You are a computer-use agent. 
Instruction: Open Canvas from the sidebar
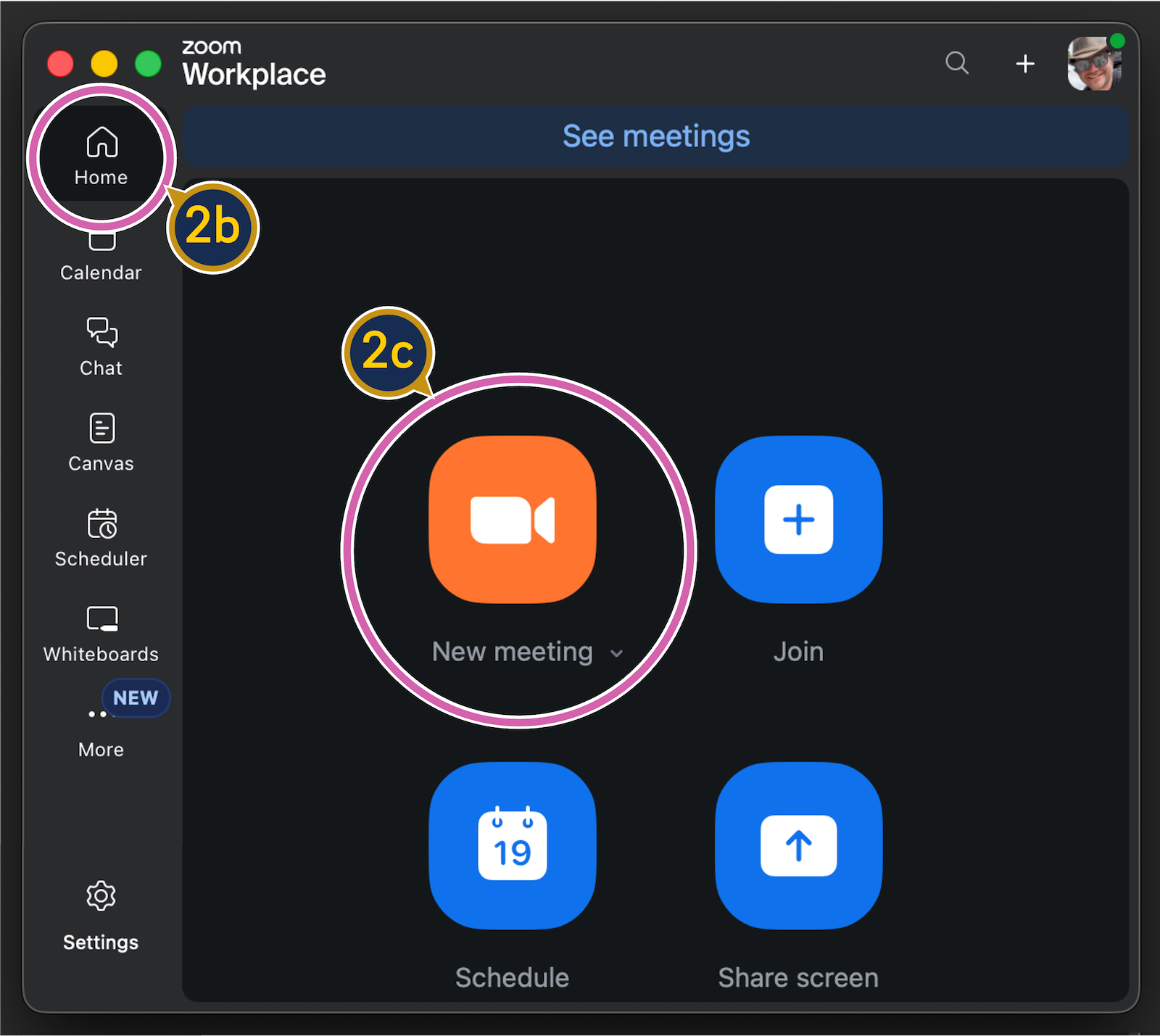point(101,443)
